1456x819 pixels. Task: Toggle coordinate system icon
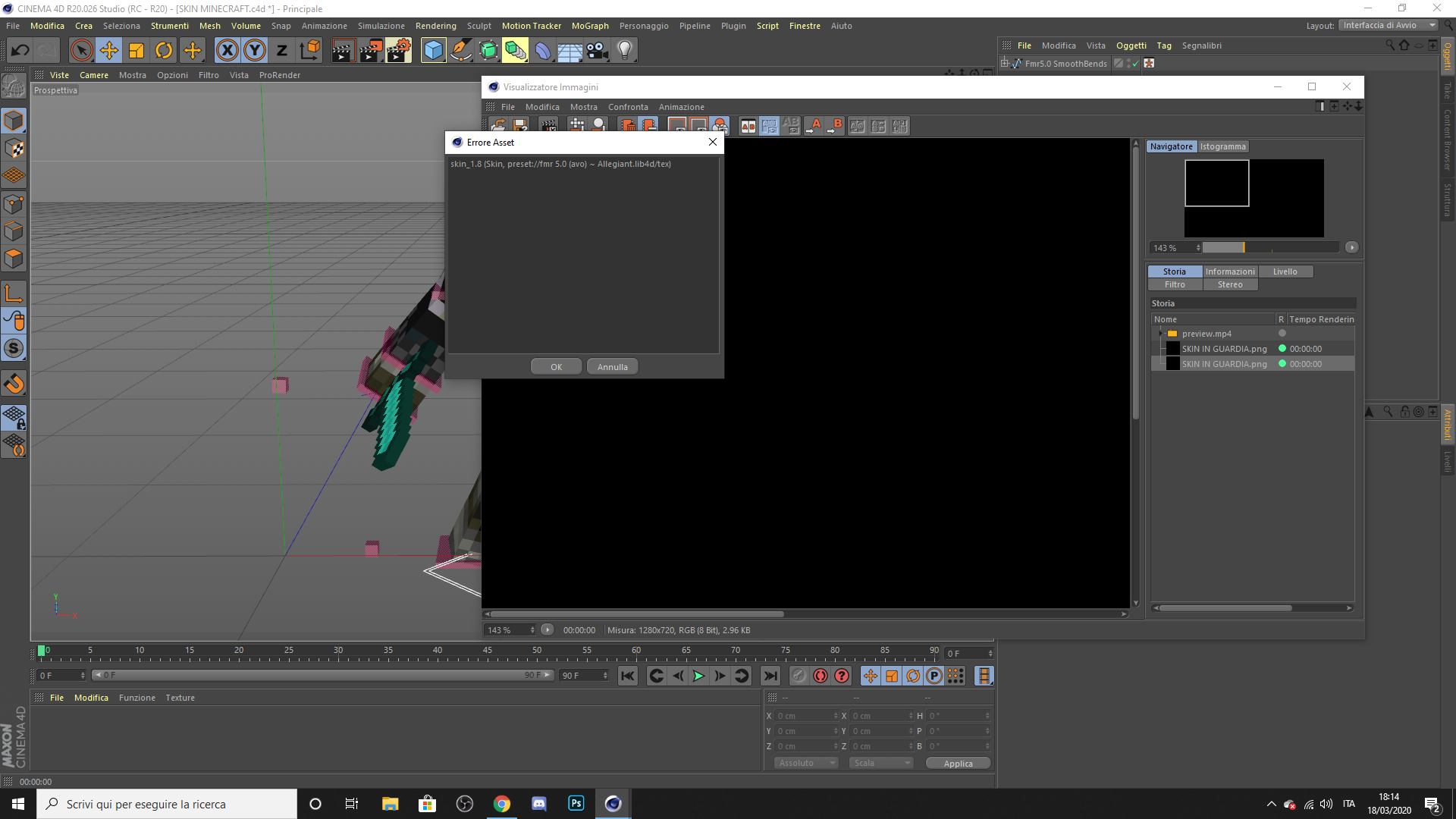pos(309,51)
